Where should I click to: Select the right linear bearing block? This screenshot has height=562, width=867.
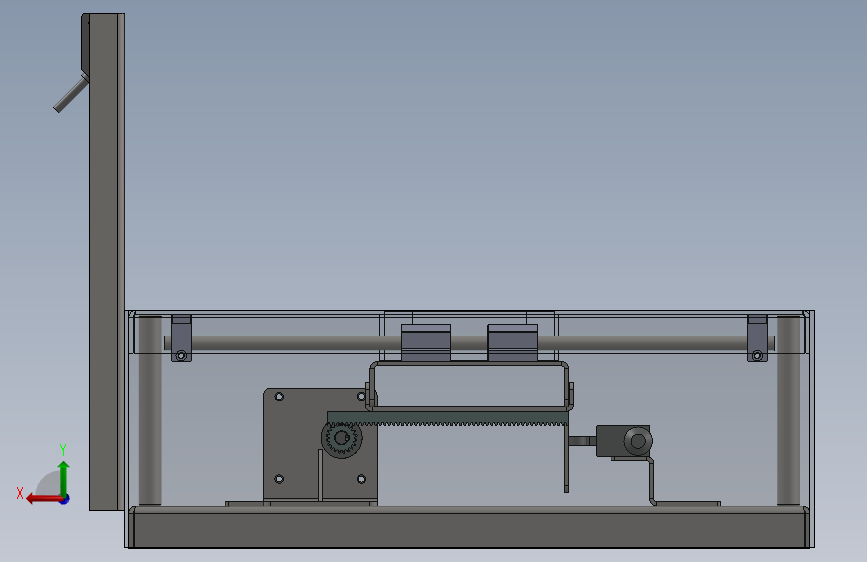(513, 343)
